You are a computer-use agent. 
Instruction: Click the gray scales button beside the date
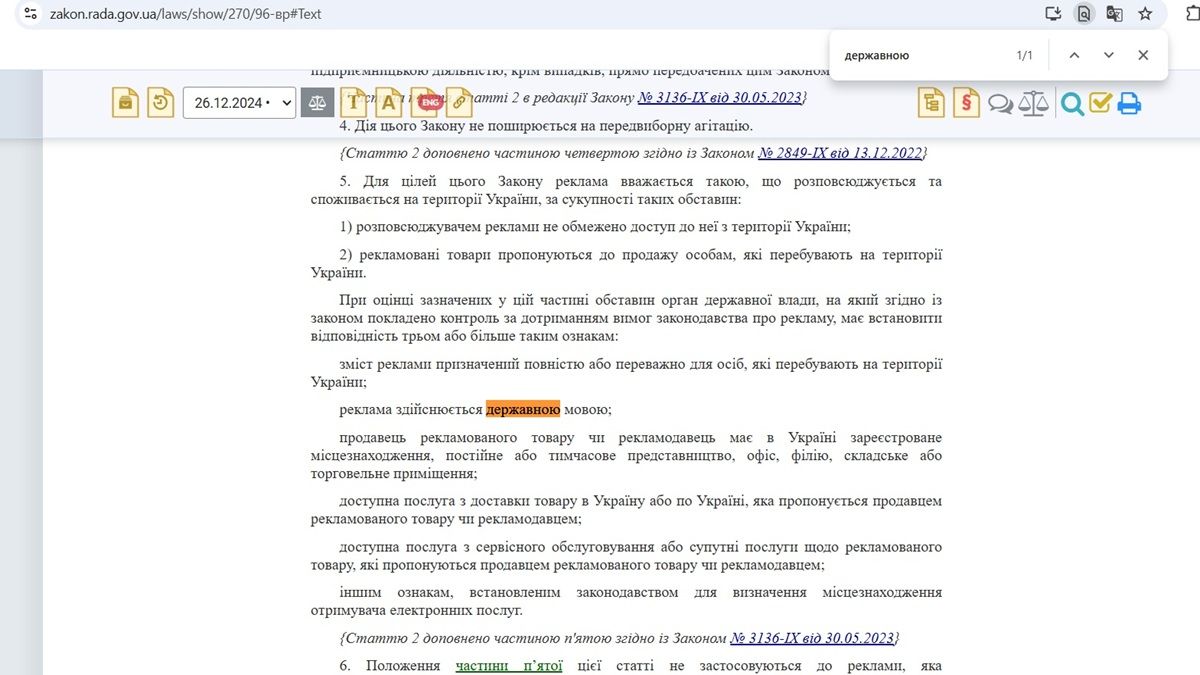point(317,103)
